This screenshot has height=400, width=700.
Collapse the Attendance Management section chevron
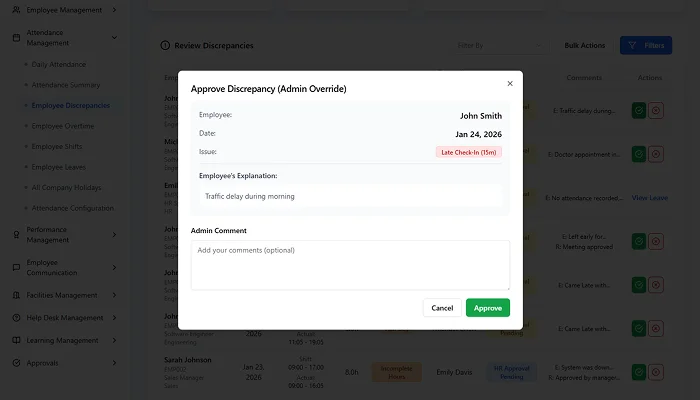click(x=115, y=38)
